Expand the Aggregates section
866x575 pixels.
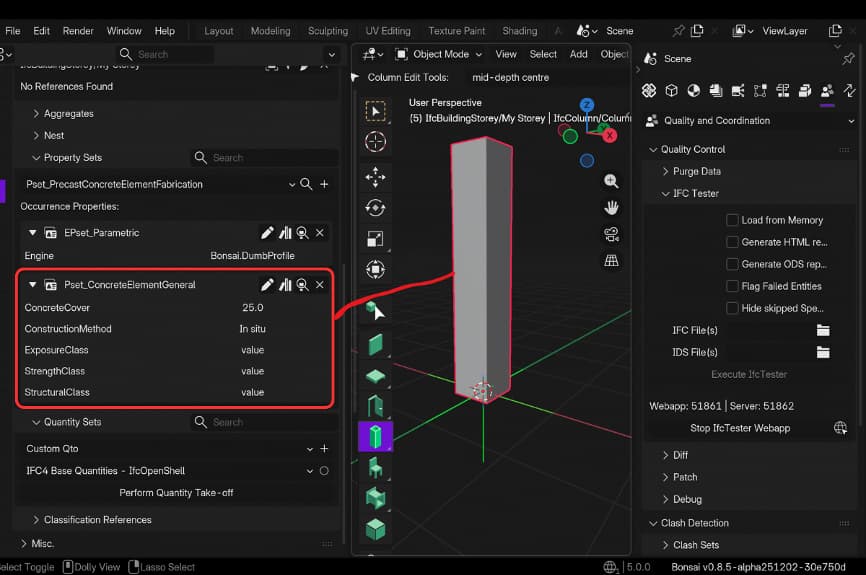68,114
